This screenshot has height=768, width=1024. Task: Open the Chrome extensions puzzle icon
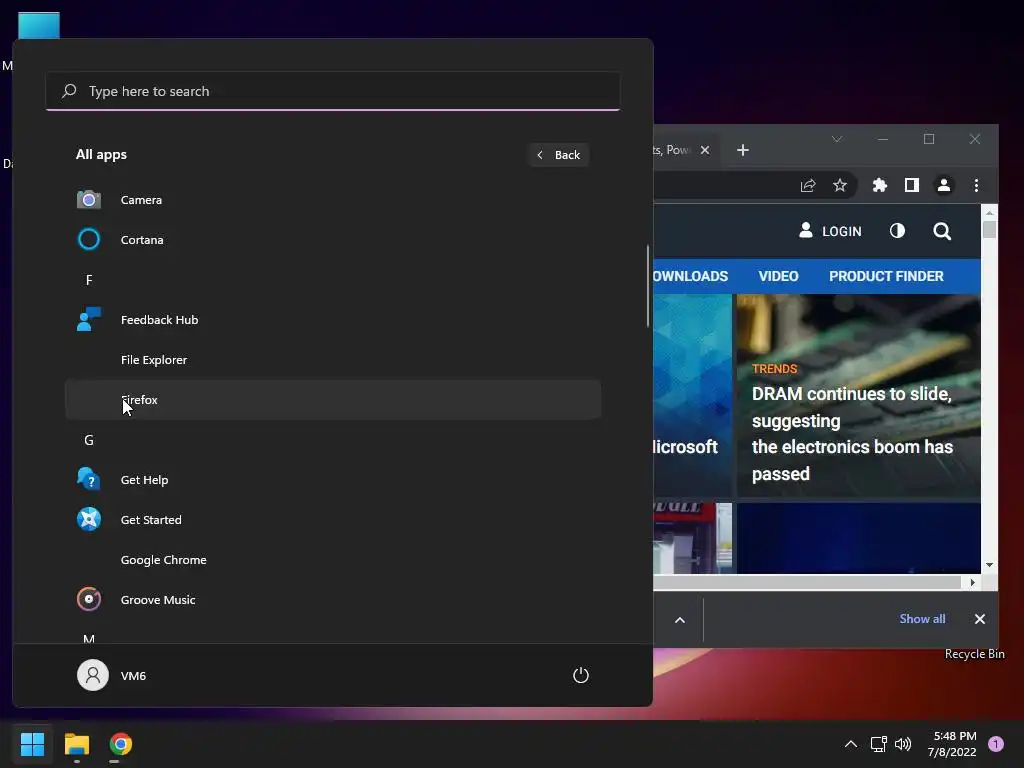880,185
